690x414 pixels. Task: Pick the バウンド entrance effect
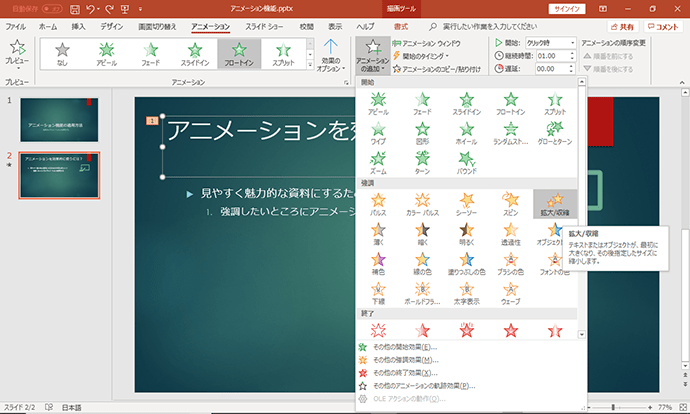pyautogui.click(x=466, y=163)
